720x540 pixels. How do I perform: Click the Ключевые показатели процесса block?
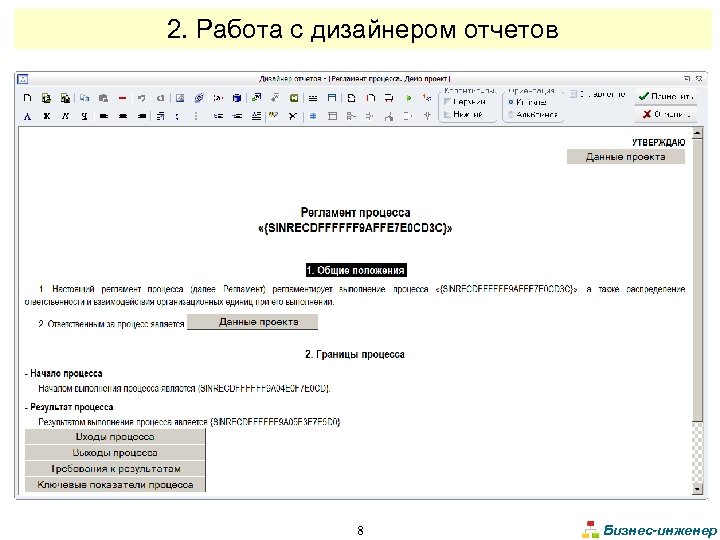coord(115,485)
